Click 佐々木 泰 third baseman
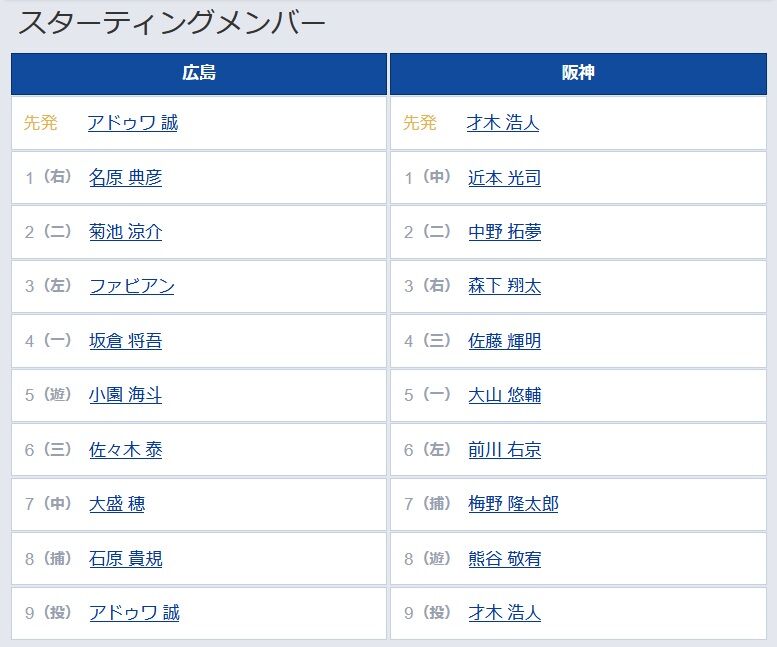Screen dimensions: 777x647 pyautogui.click(x=125, y=450)
